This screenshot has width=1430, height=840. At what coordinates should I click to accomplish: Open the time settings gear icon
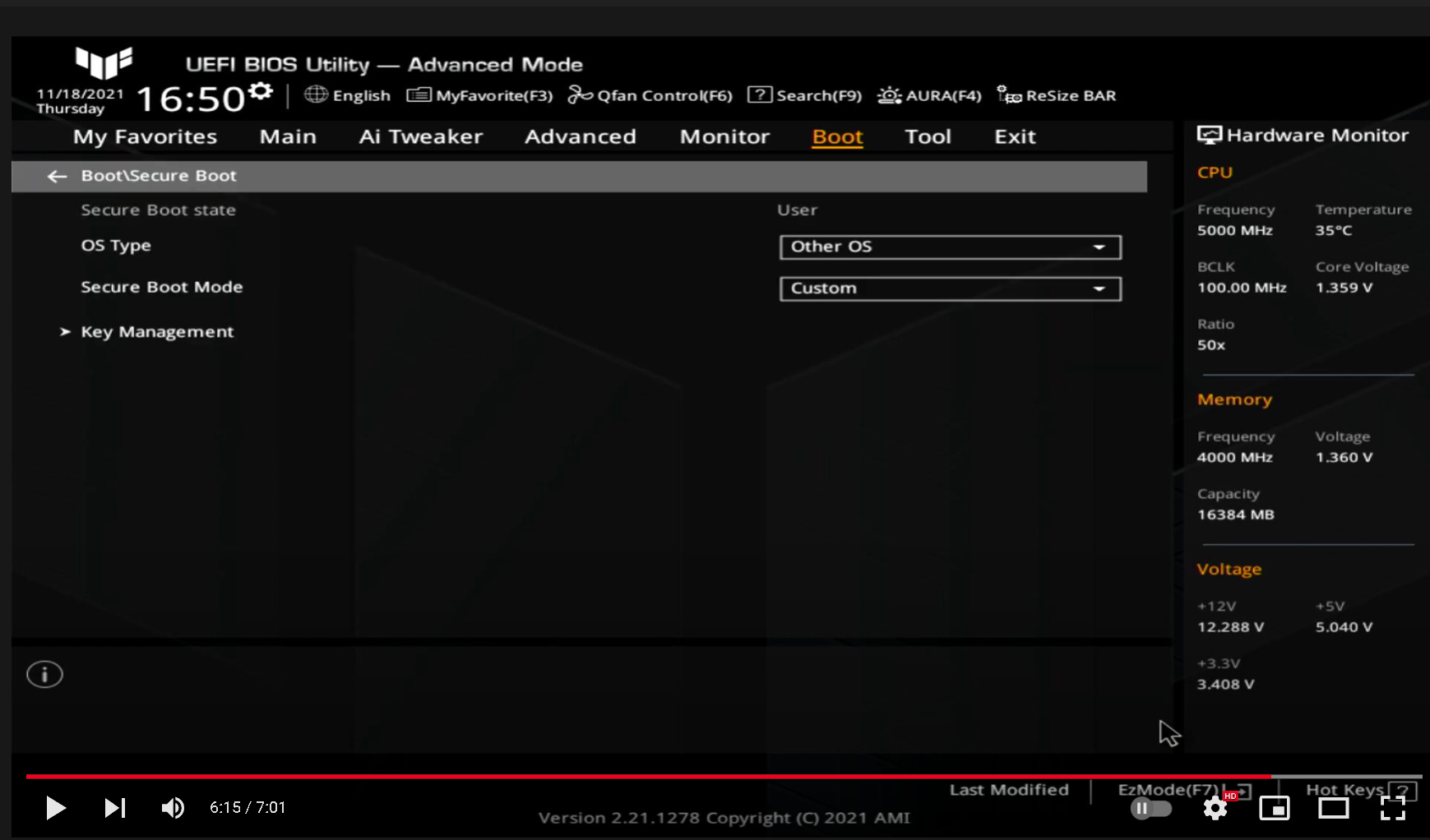(x=261, y=90)
